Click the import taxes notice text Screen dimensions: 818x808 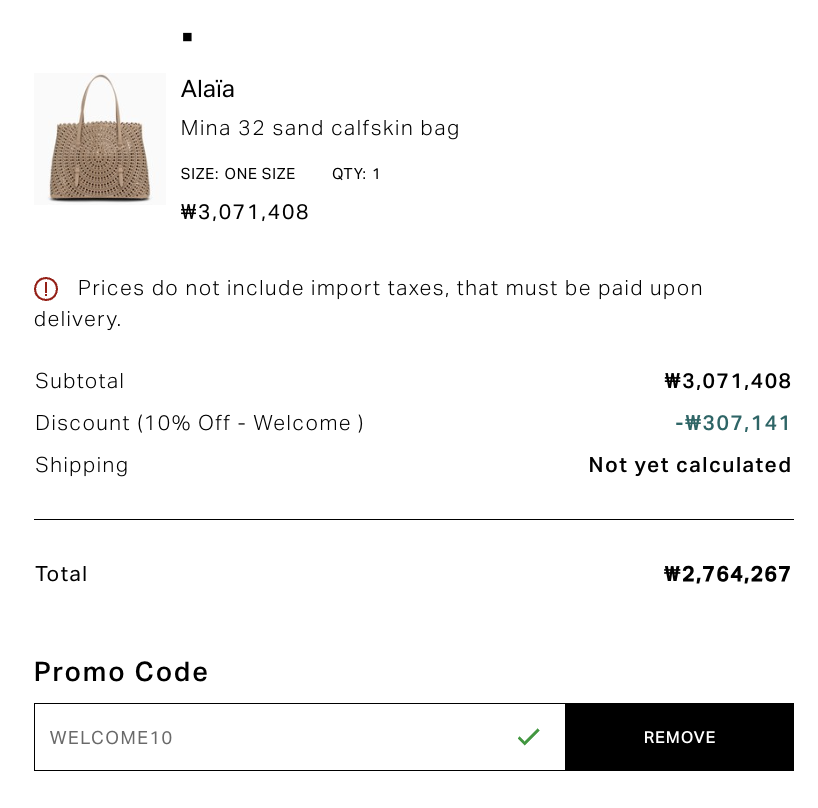click(368, 304)
